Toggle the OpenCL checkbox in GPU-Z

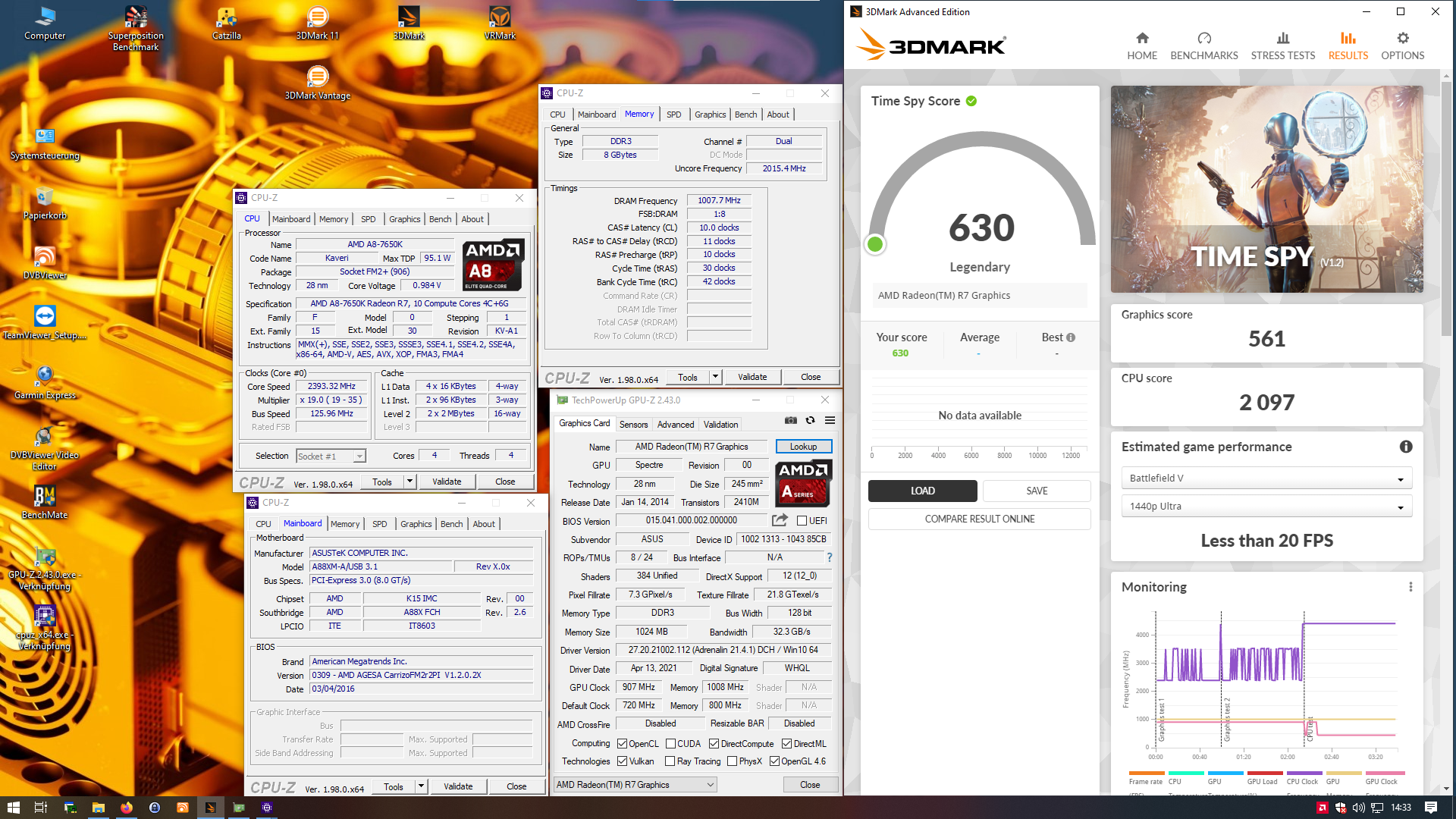[x=622, y=744]
